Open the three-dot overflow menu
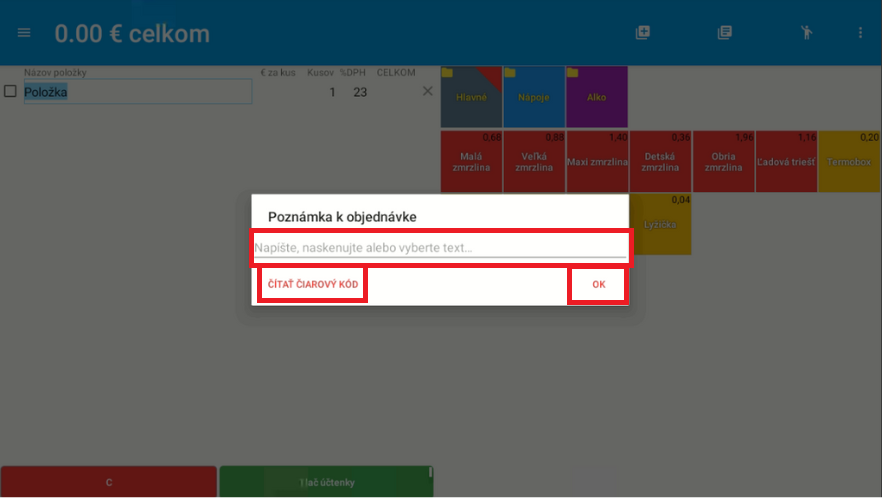The image size is (882, 498). click(x=860, y=33)
